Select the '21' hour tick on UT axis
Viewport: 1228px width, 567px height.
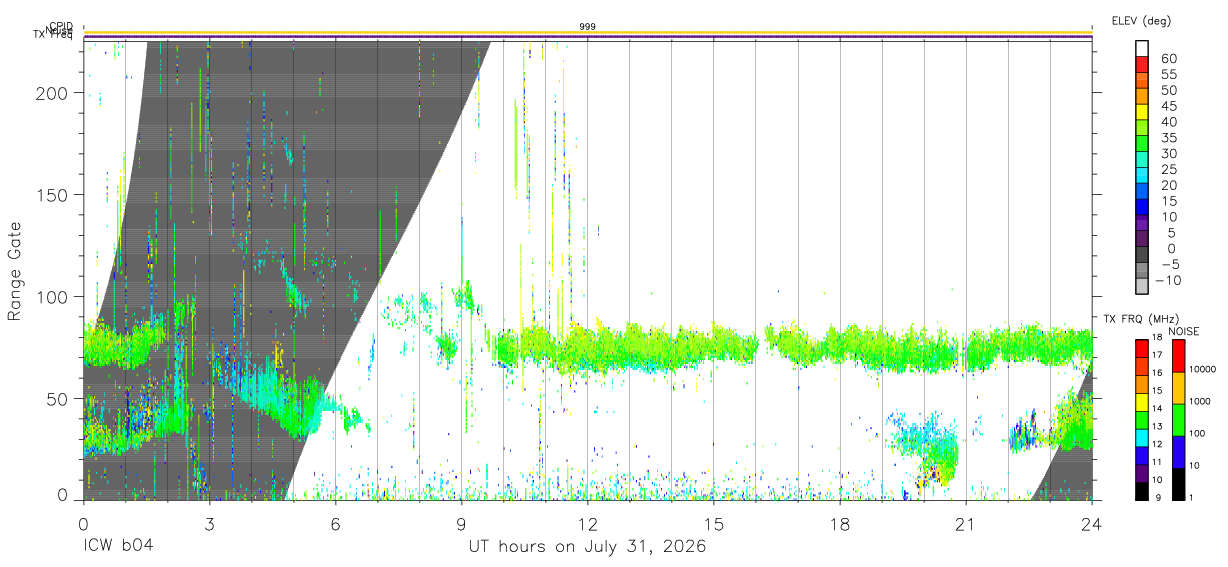[x=965, y=523]
